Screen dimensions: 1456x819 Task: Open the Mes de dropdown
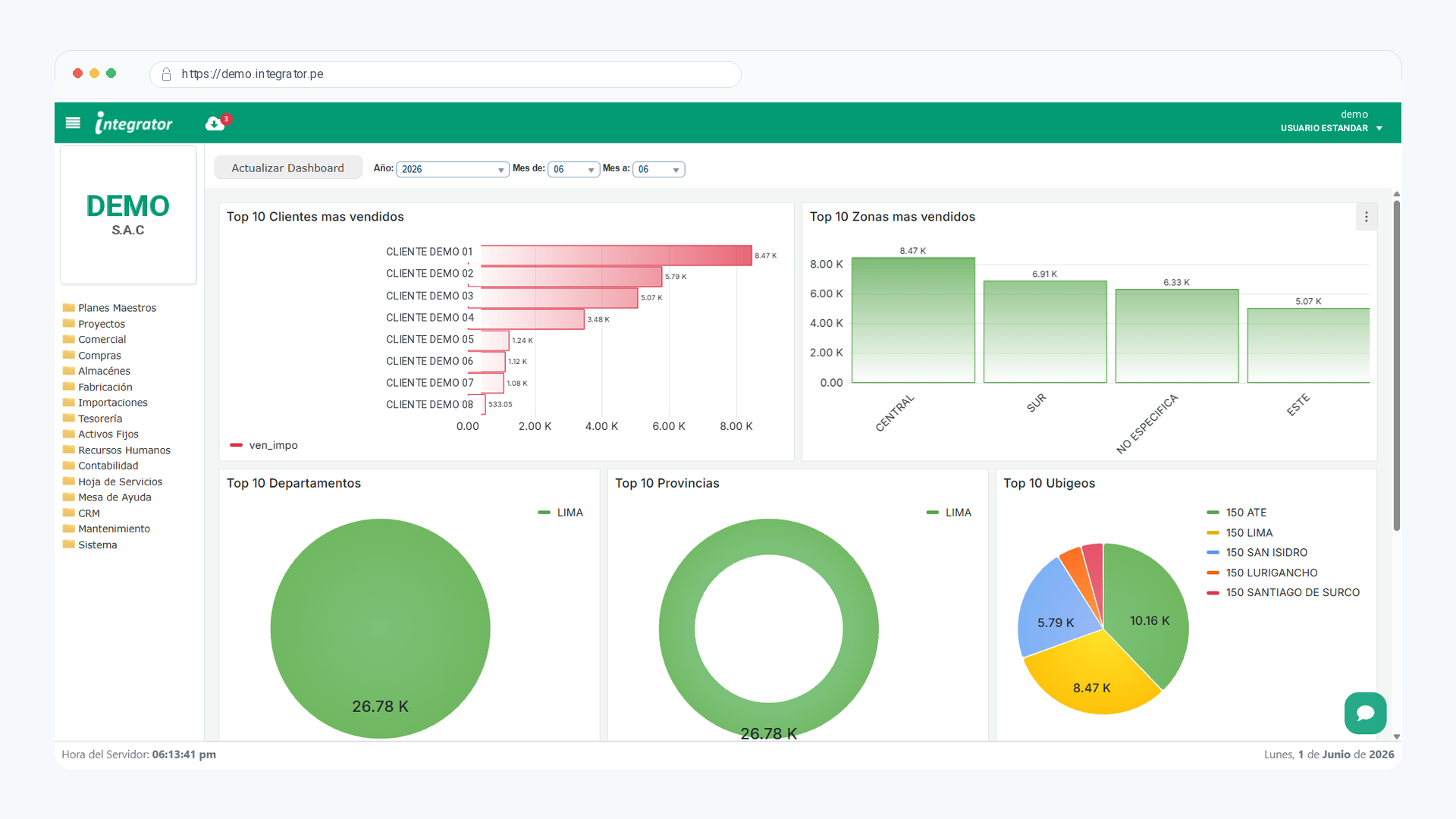coord(573,169)
